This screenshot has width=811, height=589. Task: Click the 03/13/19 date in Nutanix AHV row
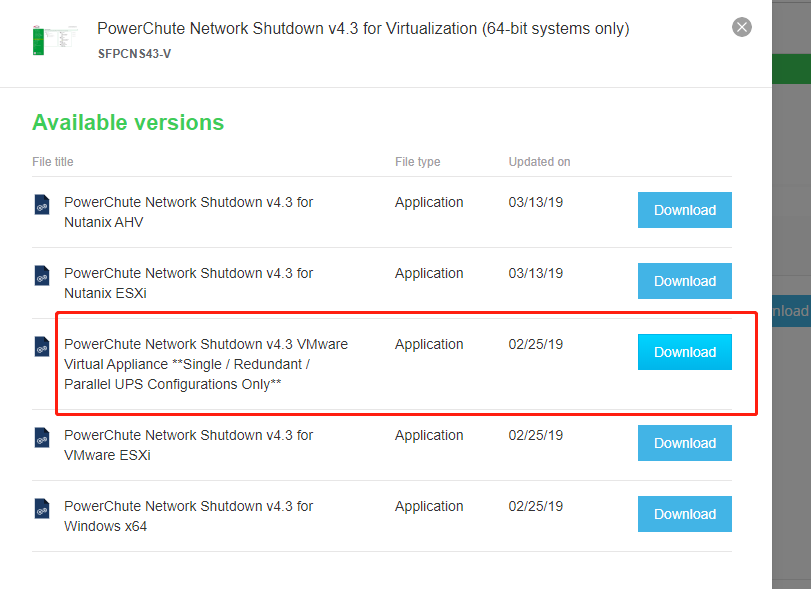pos(535,202)
